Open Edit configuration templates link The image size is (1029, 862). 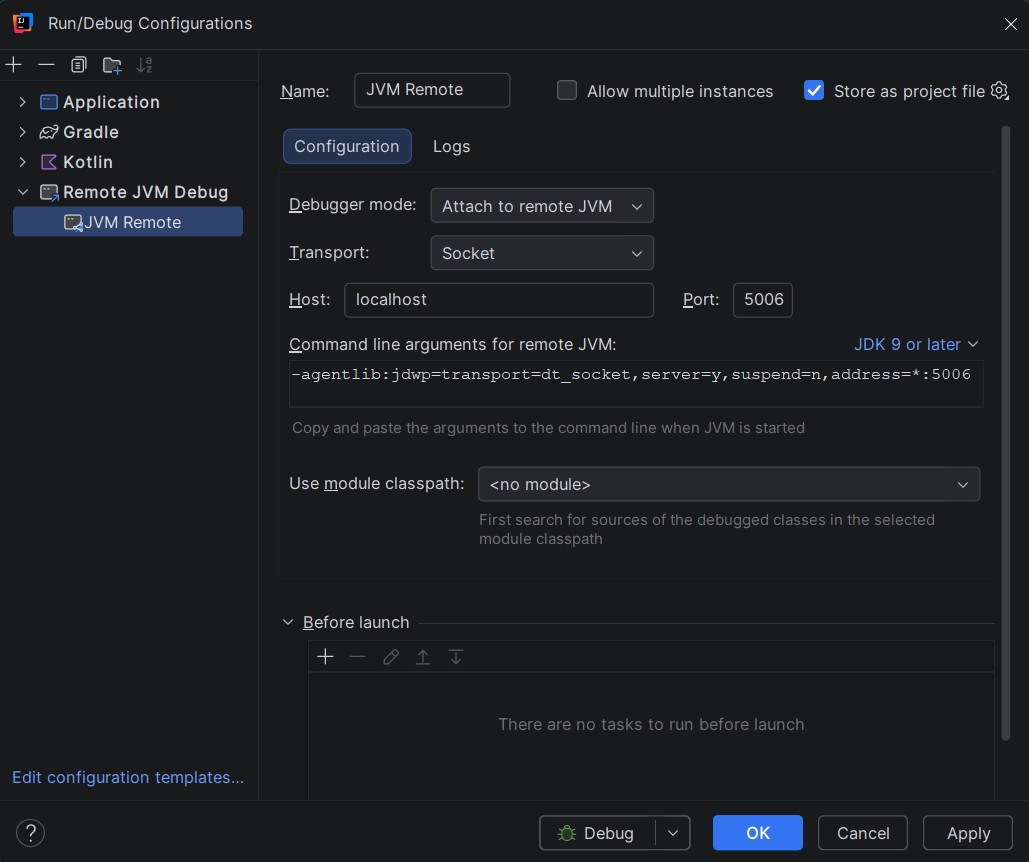(127, 777)
